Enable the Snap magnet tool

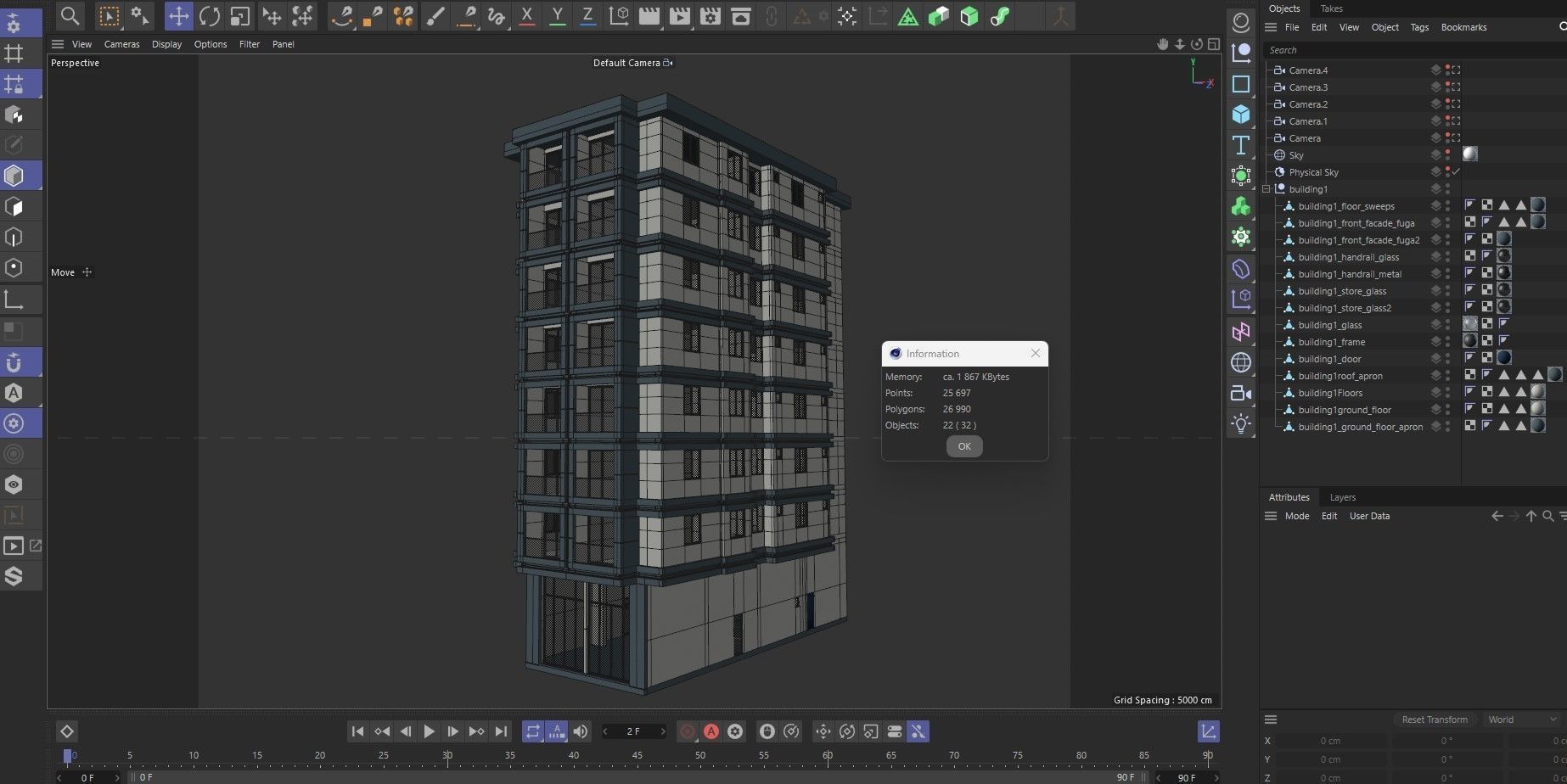[x=14, y=362]
